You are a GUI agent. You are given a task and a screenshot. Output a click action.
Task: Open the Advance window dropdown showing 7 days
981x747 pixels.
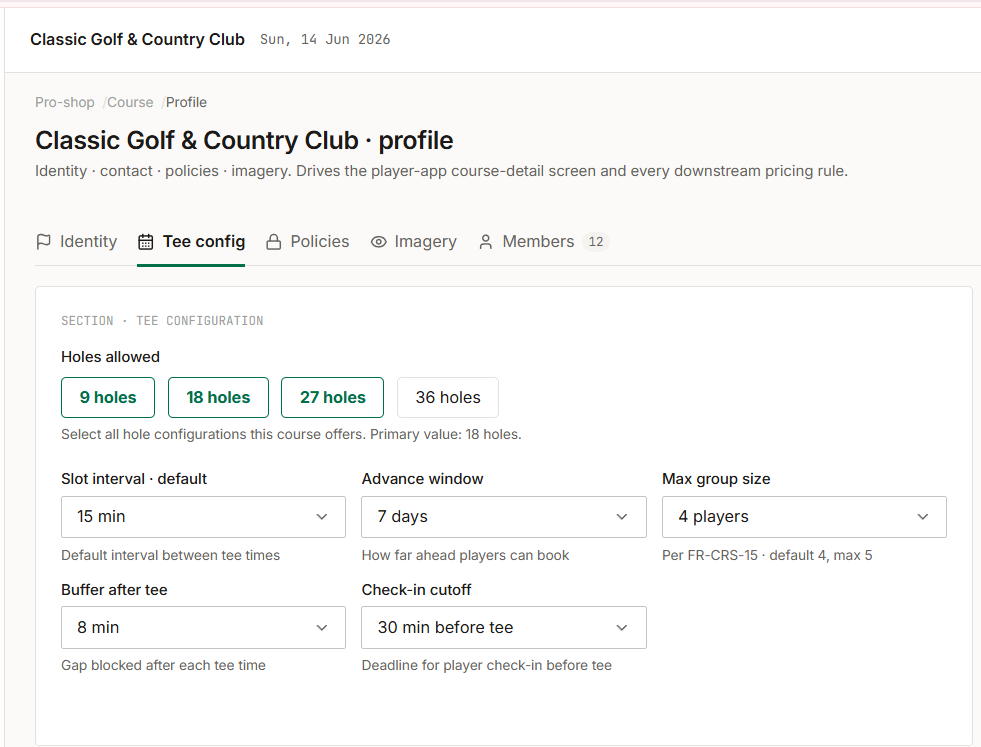point(504,517)
